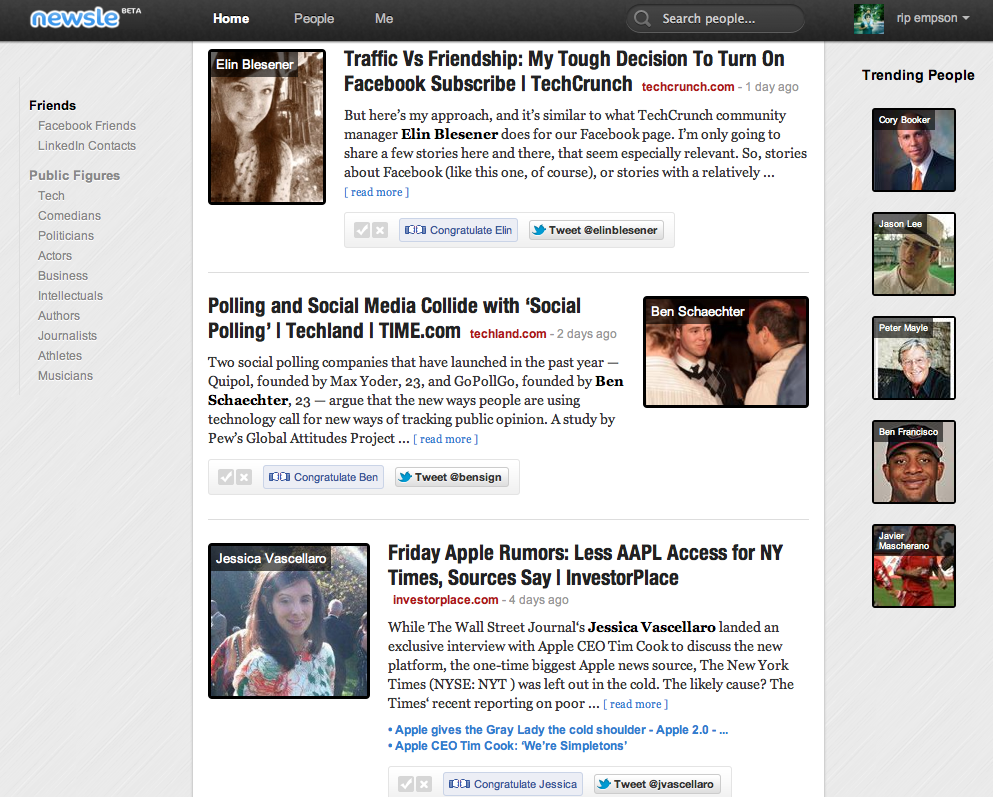Open rip empson account dropdown

point(966,19)
